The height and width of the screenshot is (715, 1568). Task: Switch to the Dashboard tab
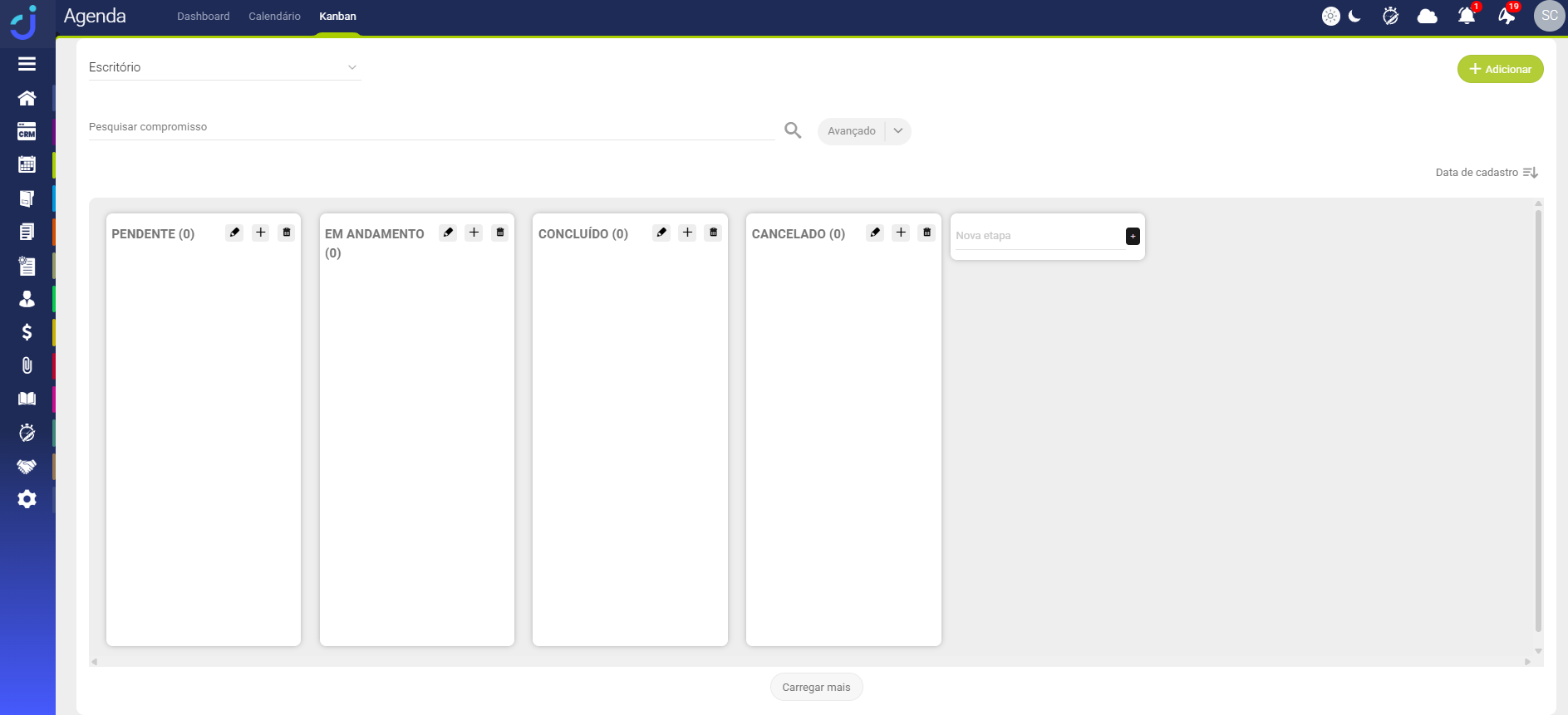(x=203, y=17)
